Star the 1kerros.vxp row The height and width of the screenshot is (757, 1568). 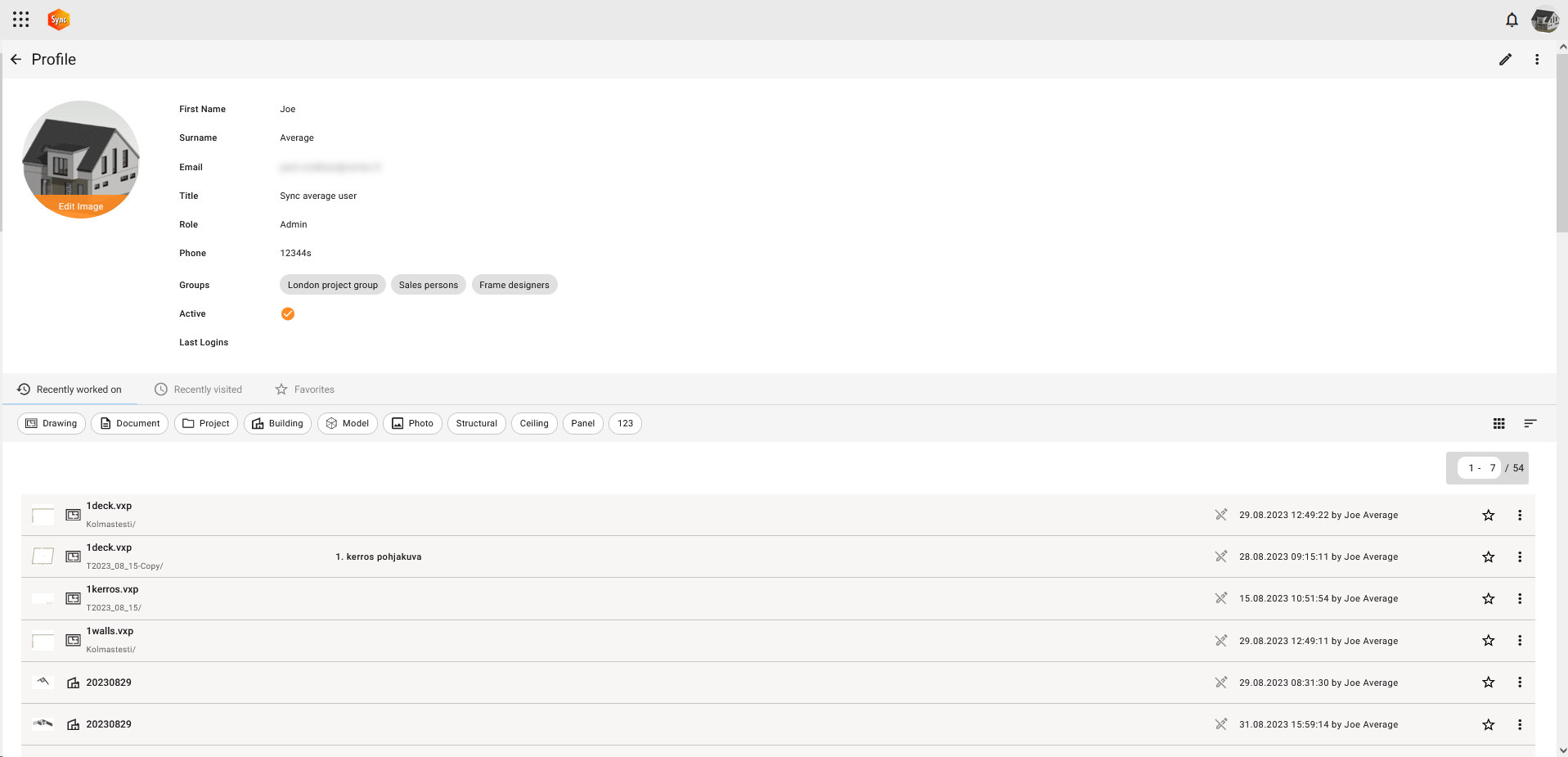(x=1489, y=599)
